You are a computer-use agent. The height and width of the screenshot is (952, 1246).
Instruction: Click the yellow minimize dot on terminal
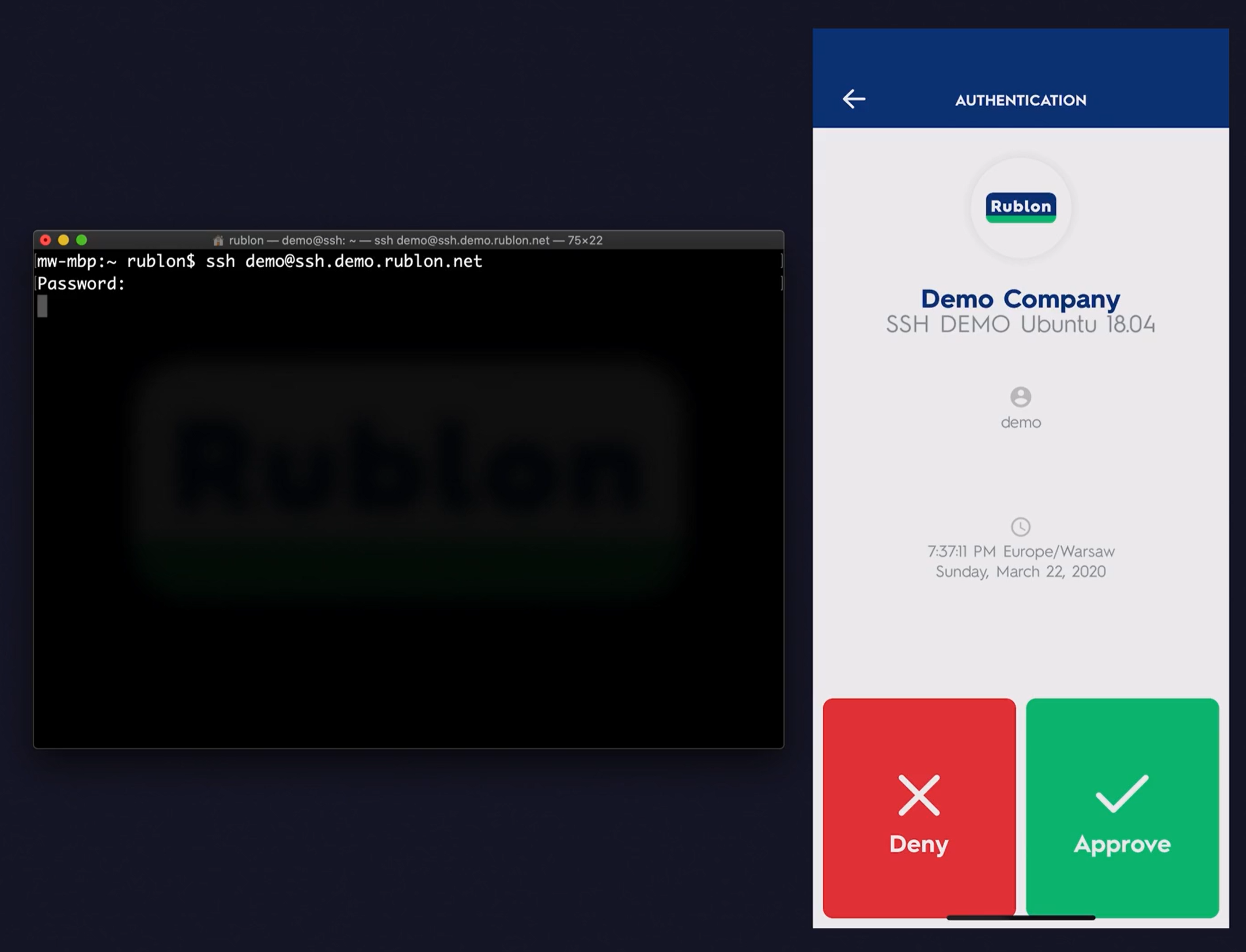coord(63,240)
